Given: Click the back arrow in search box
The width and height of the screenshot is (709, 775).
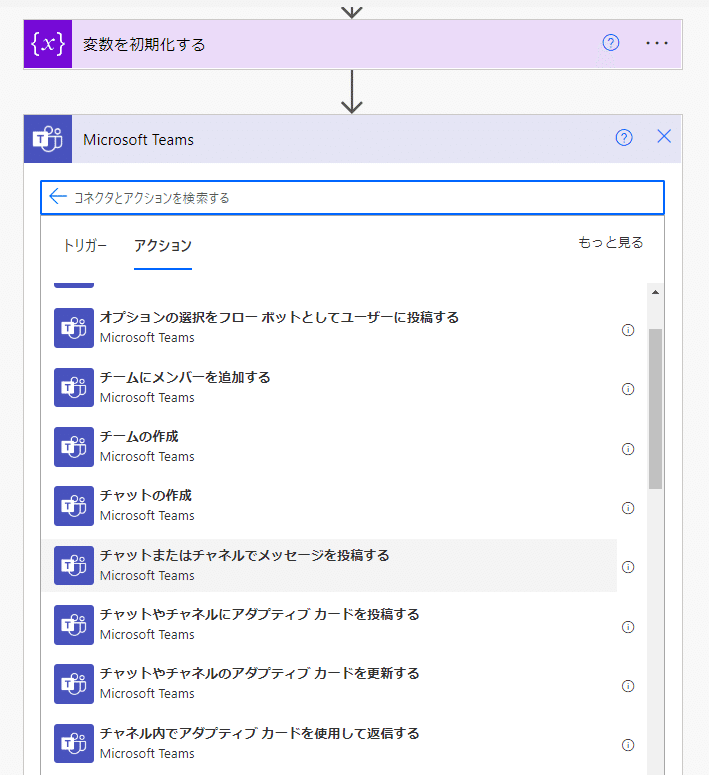Looking at the screenshot, I should pos(58,197).
